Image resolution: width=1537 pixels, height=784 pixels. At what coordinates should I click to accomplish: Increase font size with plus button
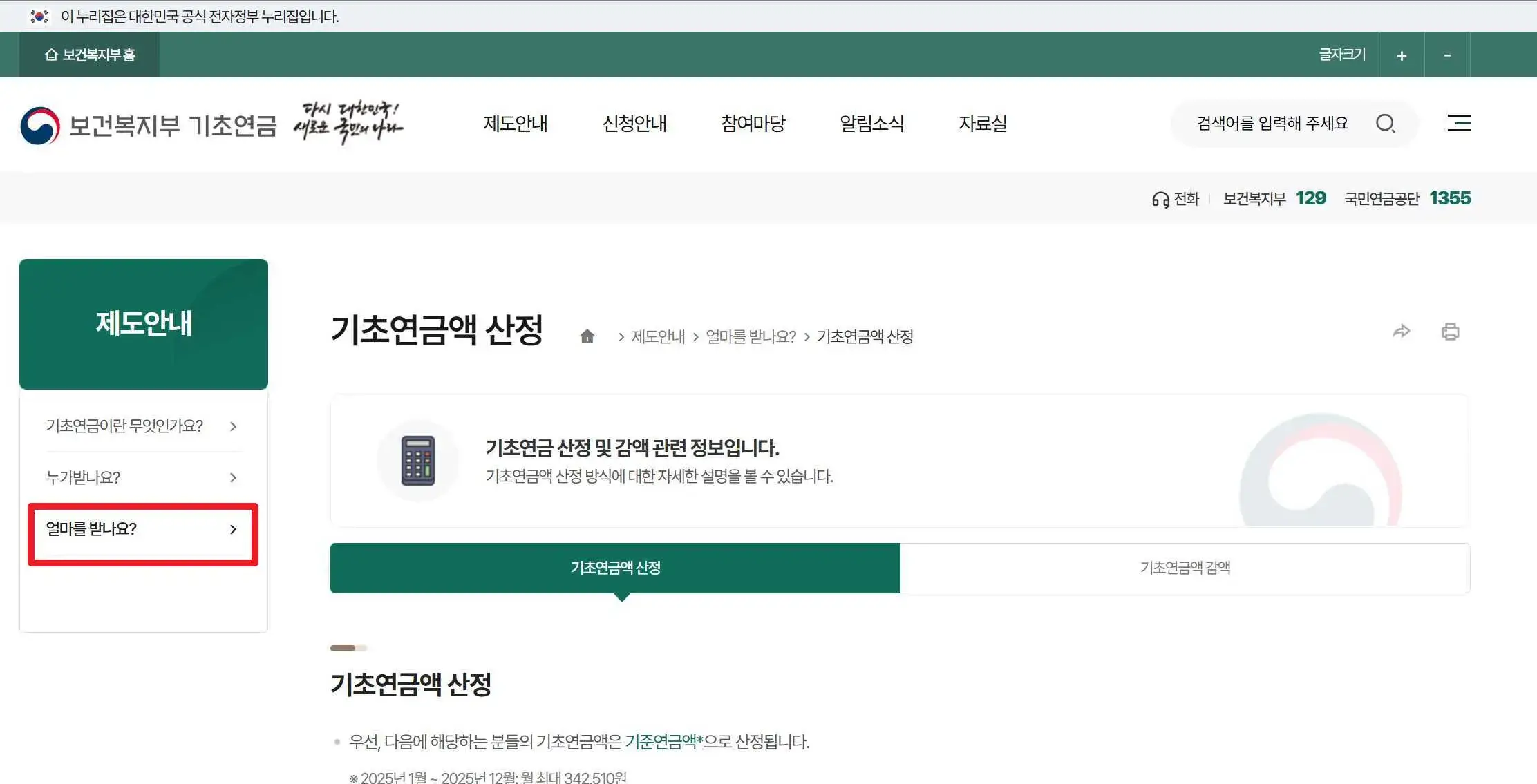point(1401,55)
